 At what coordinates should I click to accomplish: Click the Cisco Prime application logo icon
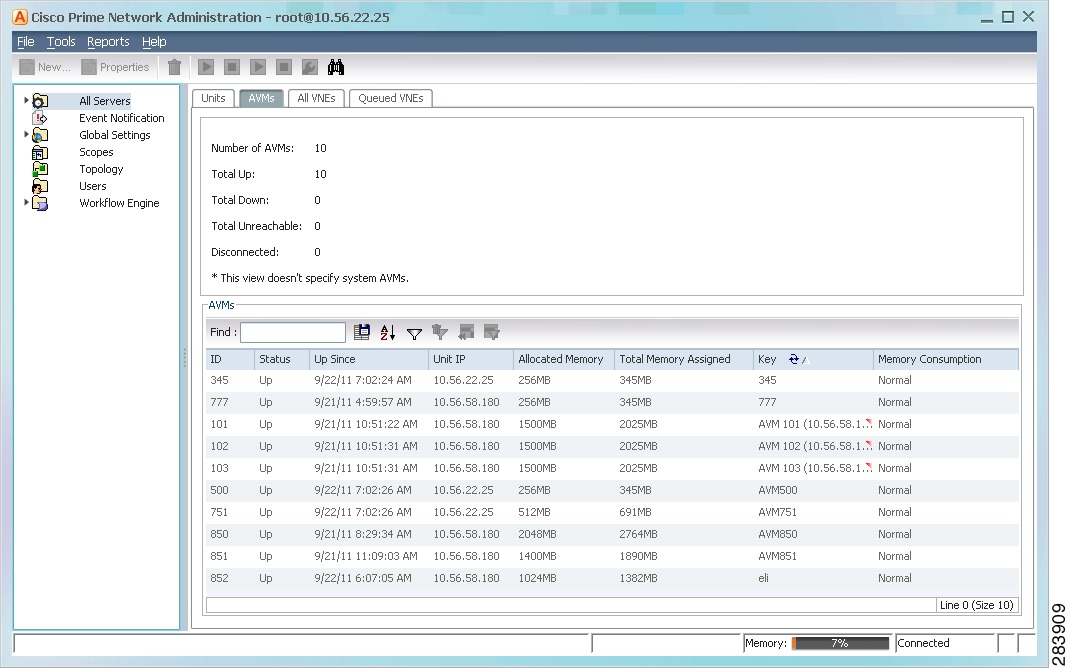click(x=20, y=17)
